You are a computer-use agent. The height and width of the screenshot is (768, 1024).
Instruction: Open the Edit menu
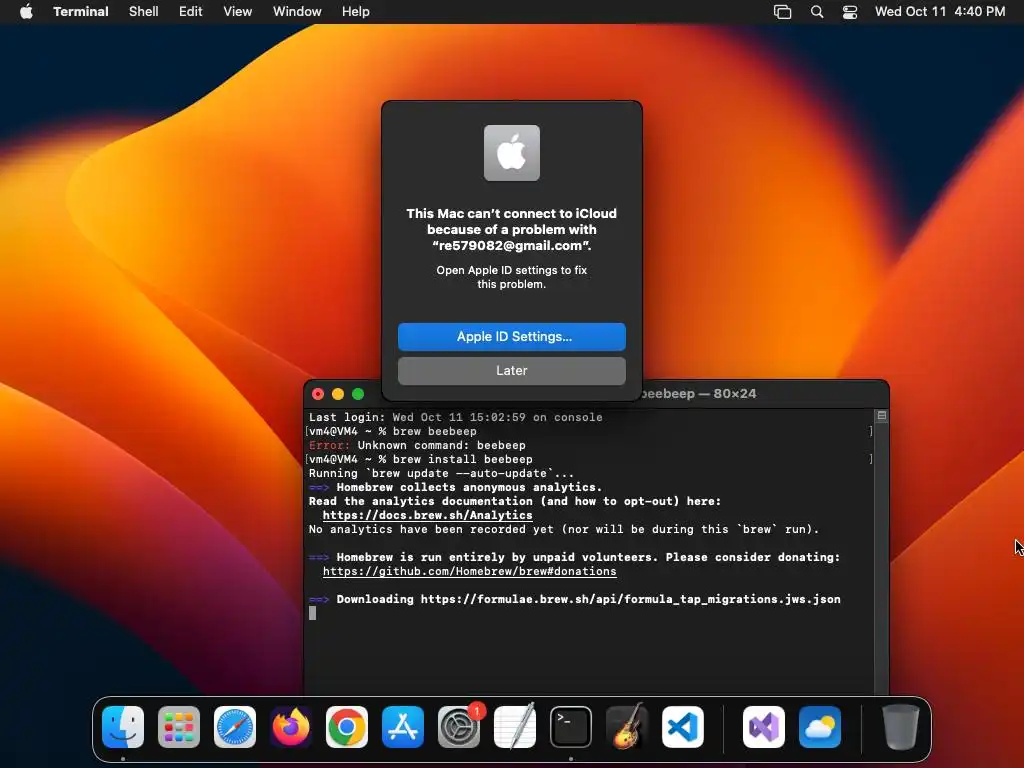tap(191, 11)
